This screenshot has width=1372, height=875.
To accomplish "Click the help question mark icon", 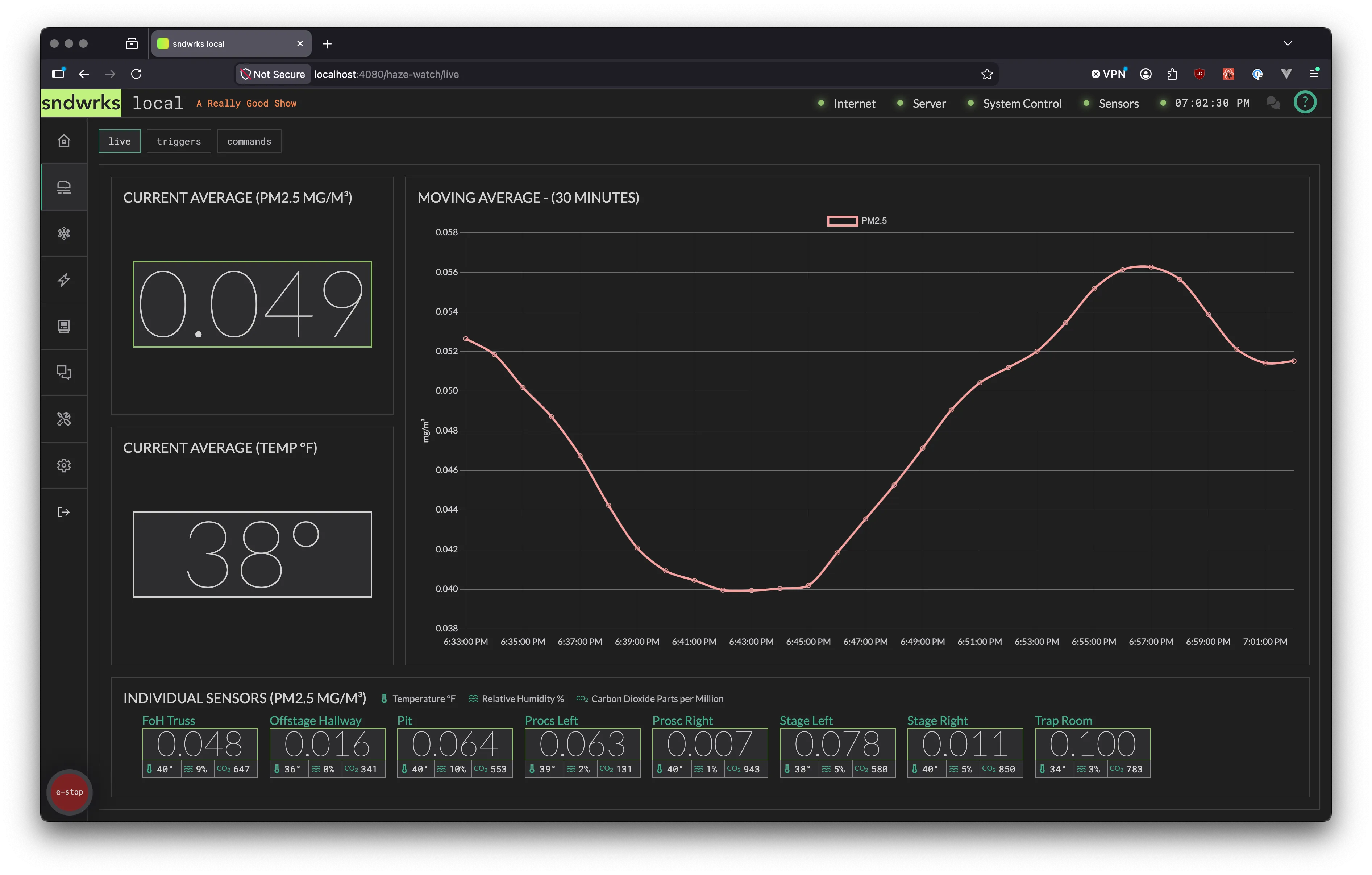I will click(1305, 103).
